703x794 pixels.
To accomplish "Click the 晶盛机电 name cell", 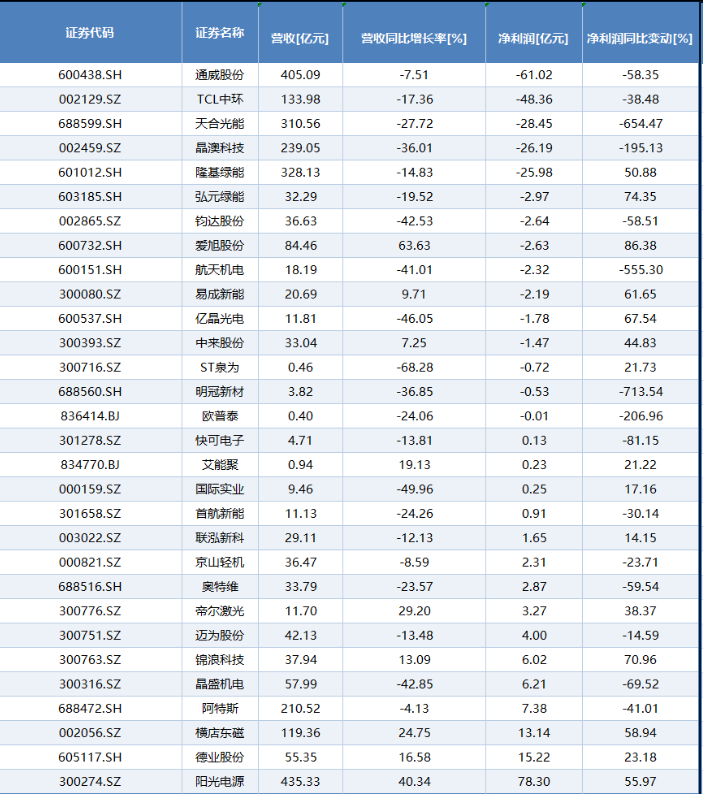I will (x=220, y=684).
